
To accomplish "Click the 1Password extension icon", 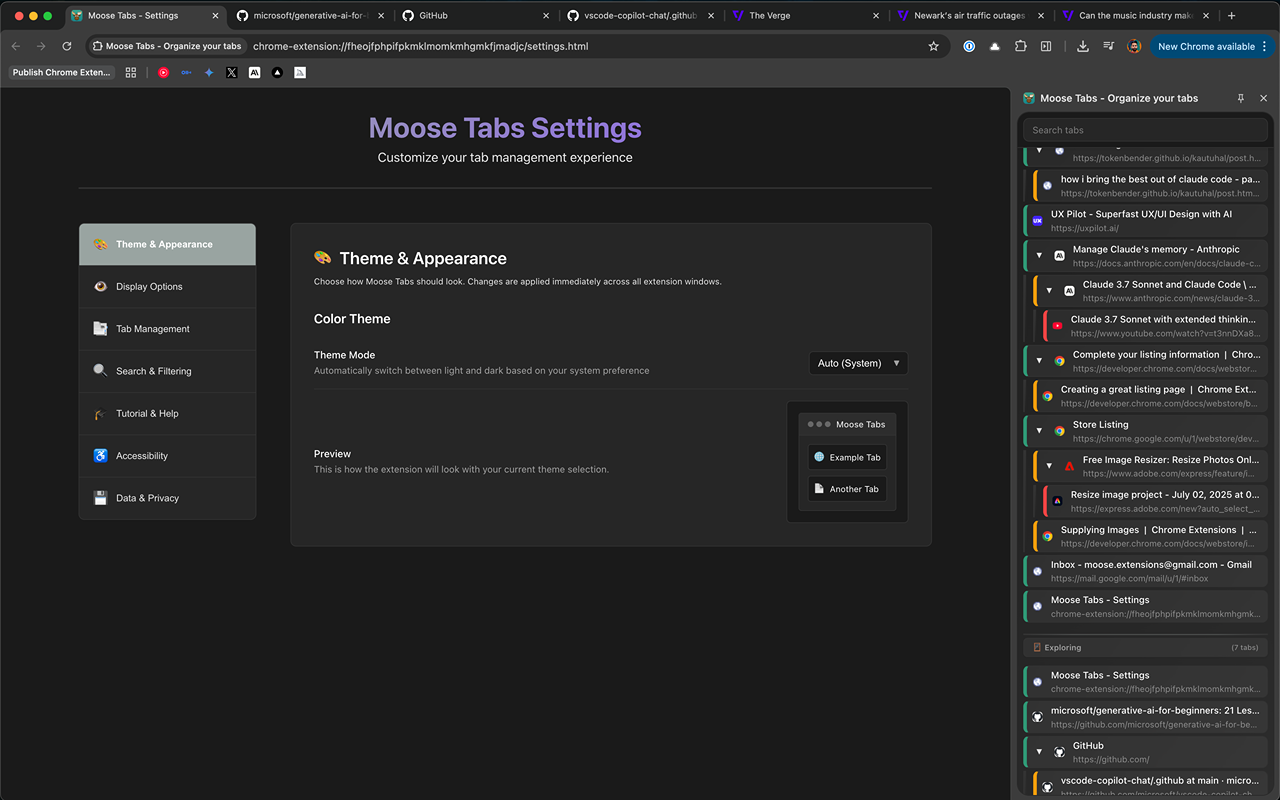I will tap(969, 46).
